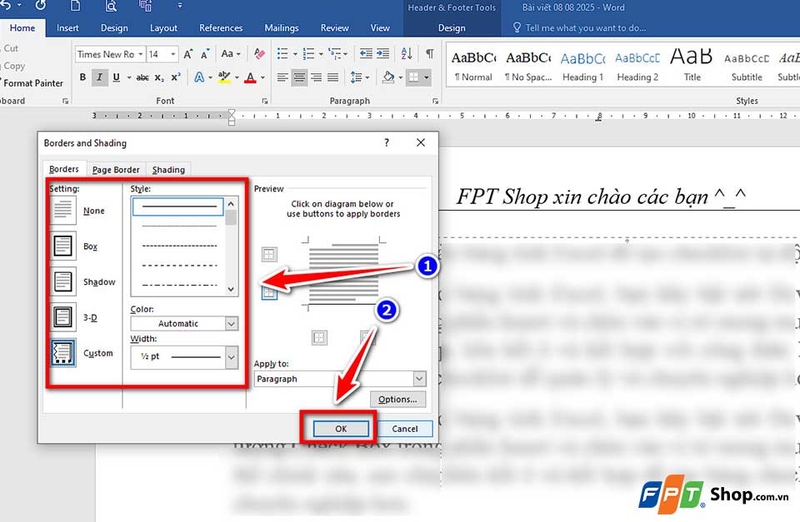This screenshot has height=522, width=800.
Task: Open the Paragraph dialog launcher
Action: [x=435, y=101]
